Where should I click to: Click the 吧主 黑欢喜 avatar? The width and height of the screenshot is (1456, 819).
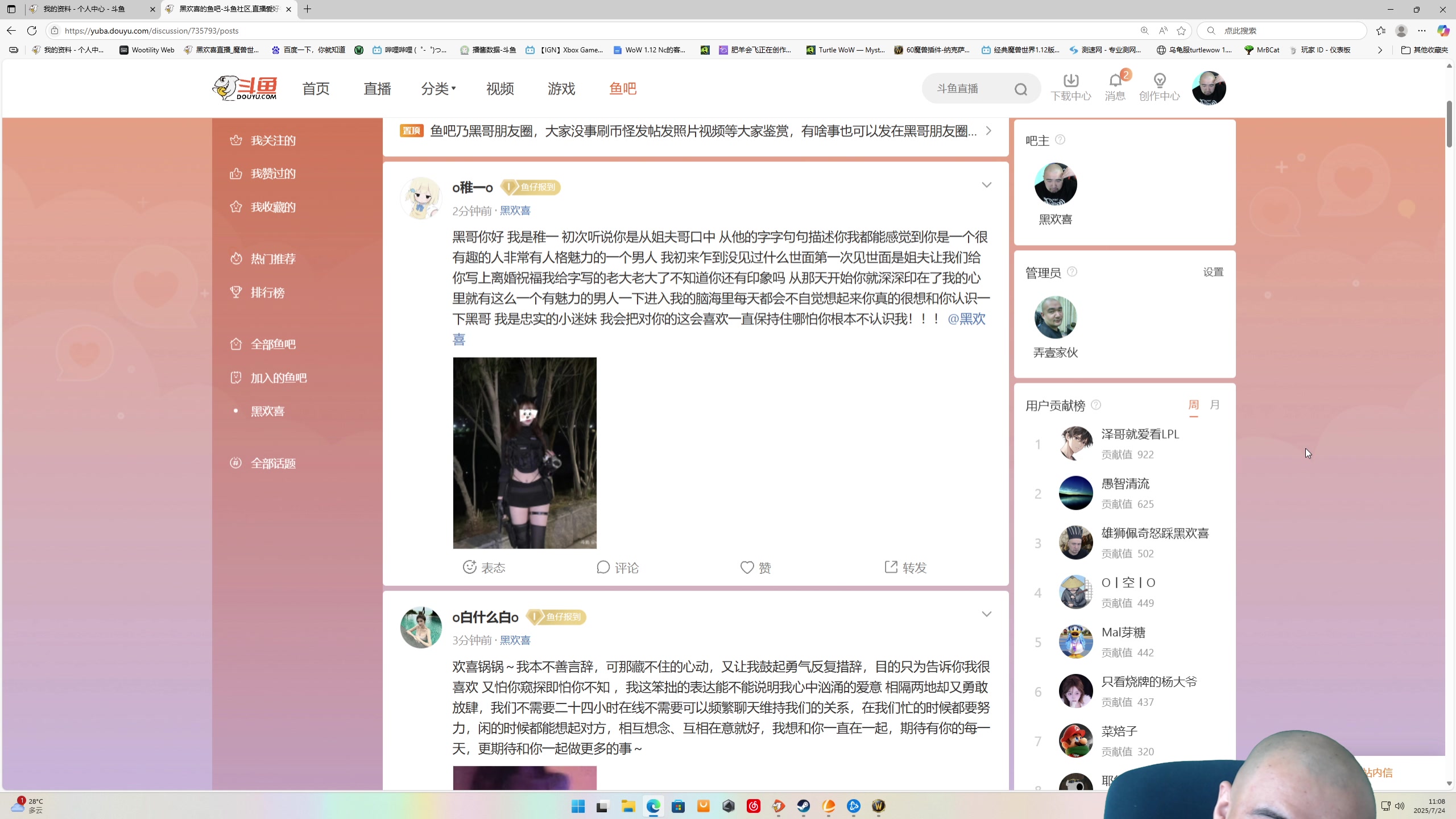(1056, 184)
